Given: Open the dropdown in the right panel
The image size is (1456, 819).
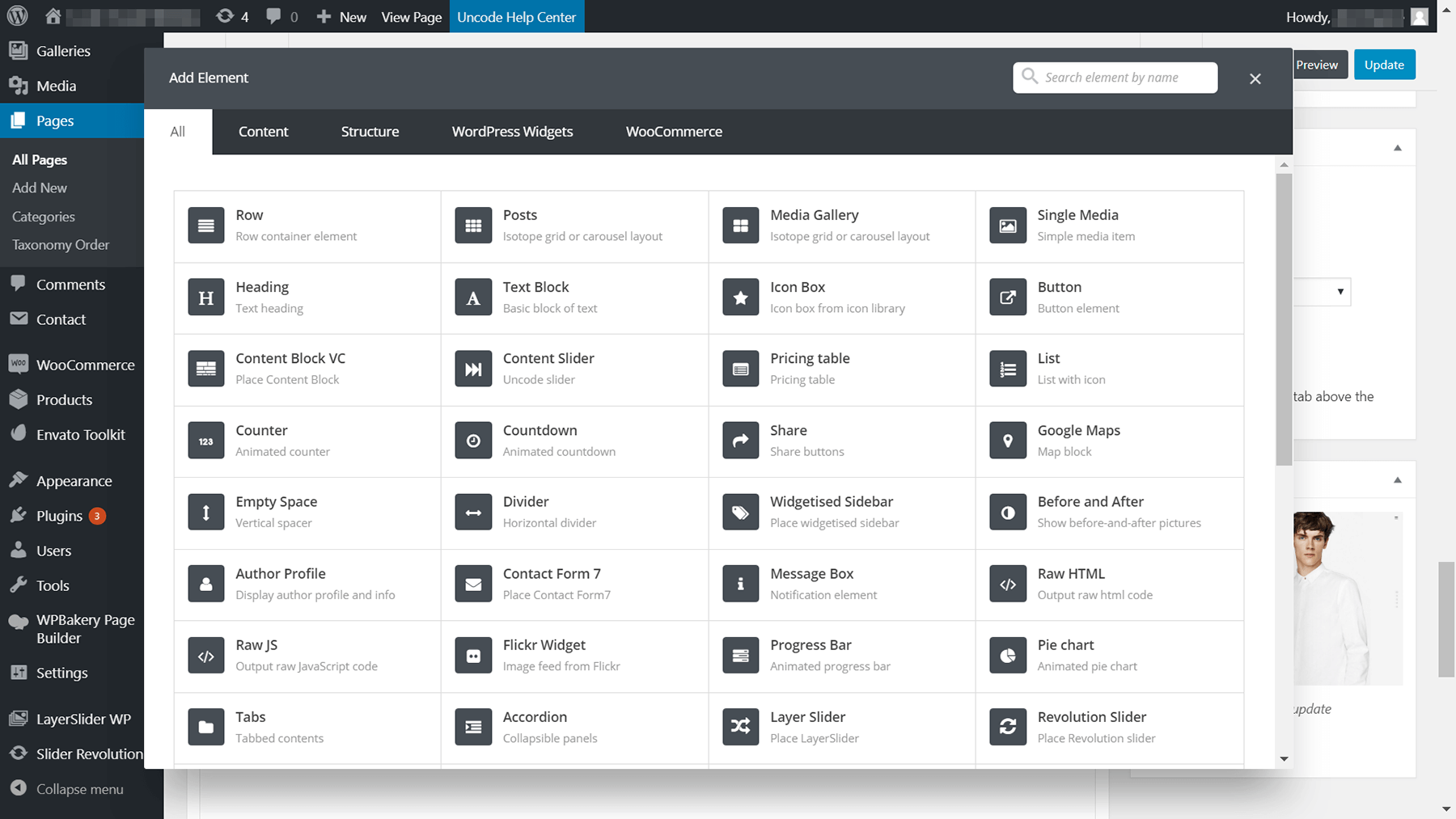Looking at the screenshot, I should coord(1323,292).
